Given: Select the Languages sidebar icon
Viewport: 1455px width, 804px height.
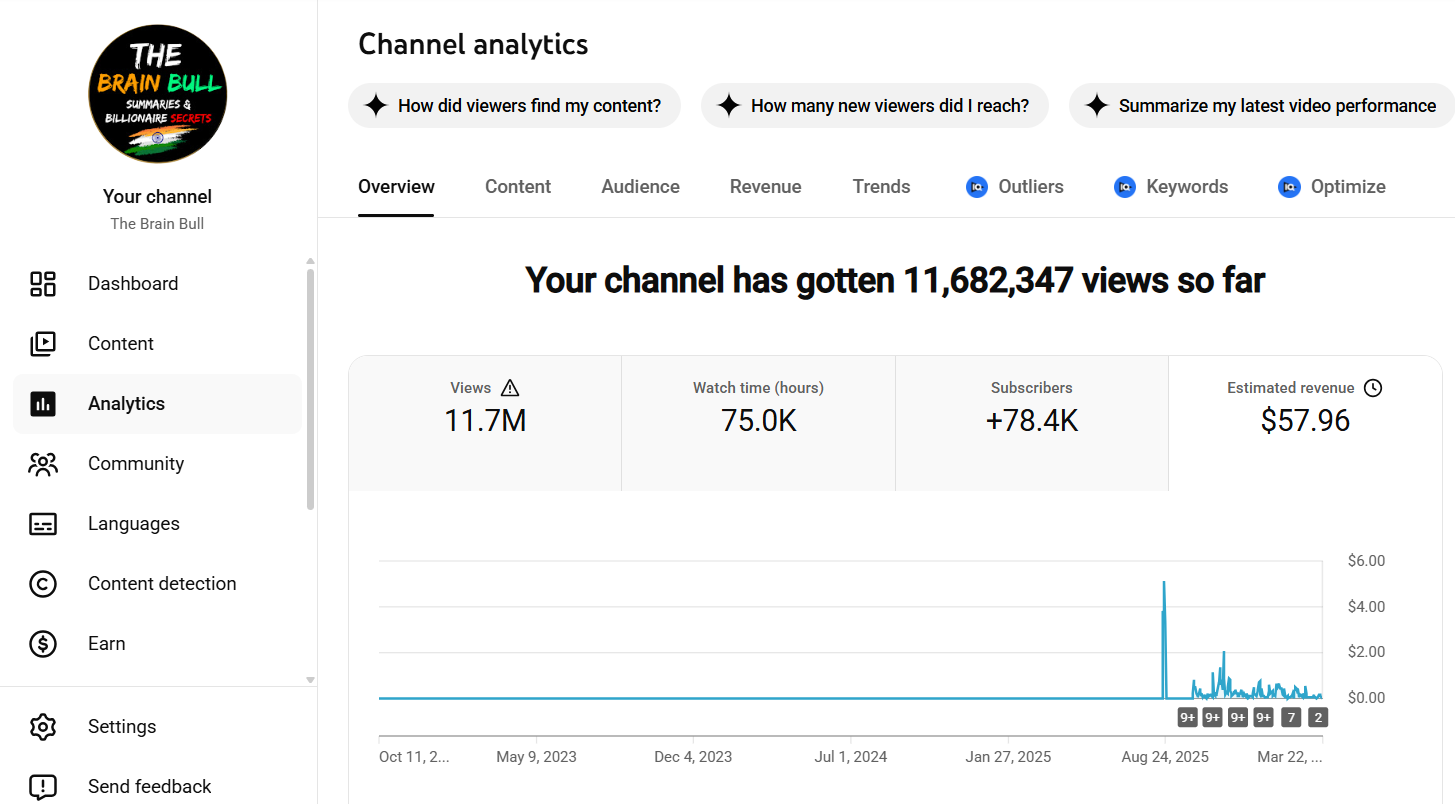Looking at the screenshot, I should pyautogui.click(x=43, y=524).
